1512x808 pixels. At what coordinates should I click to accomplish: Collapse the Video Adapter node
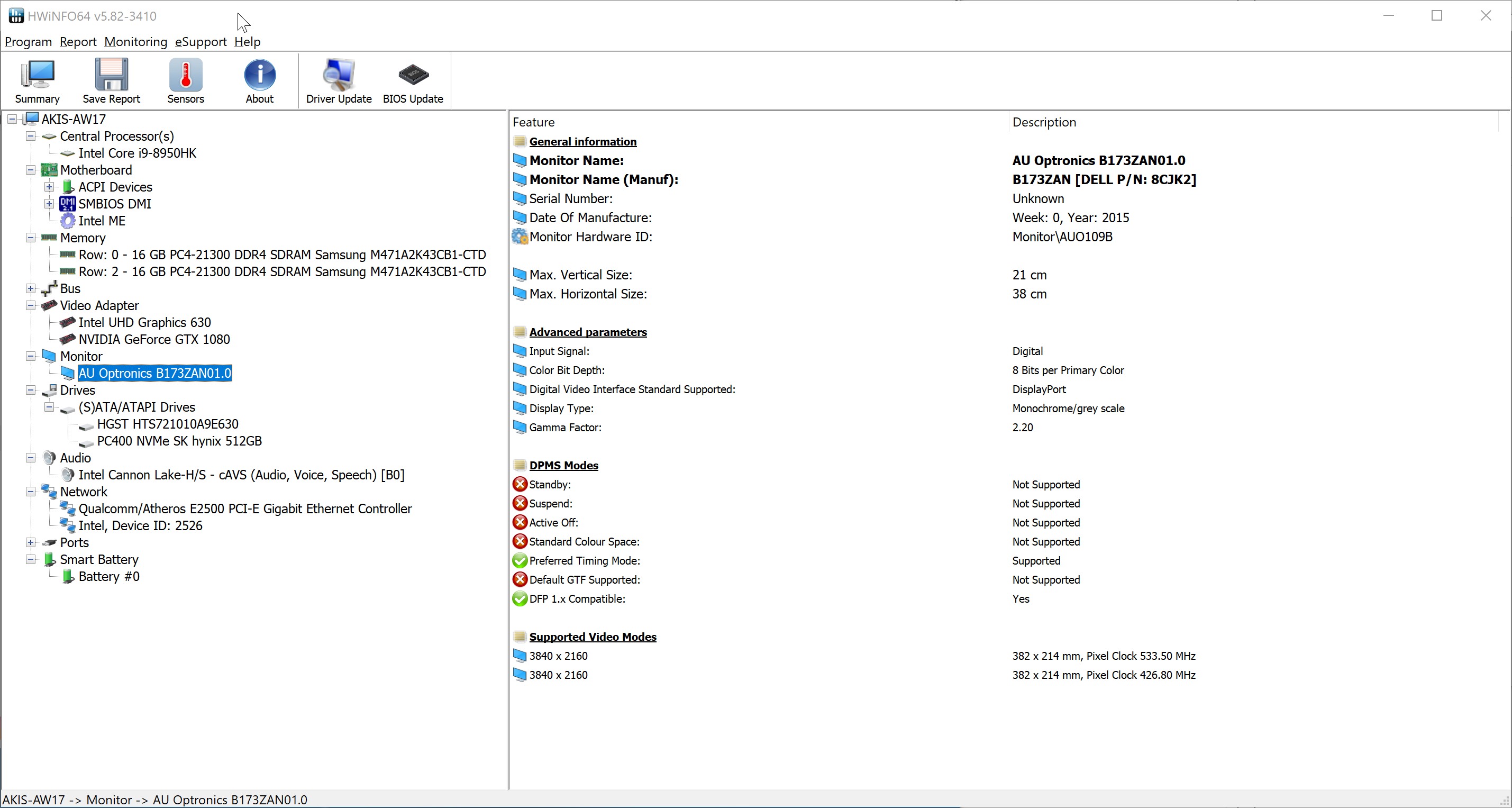[x=31, y=305]
